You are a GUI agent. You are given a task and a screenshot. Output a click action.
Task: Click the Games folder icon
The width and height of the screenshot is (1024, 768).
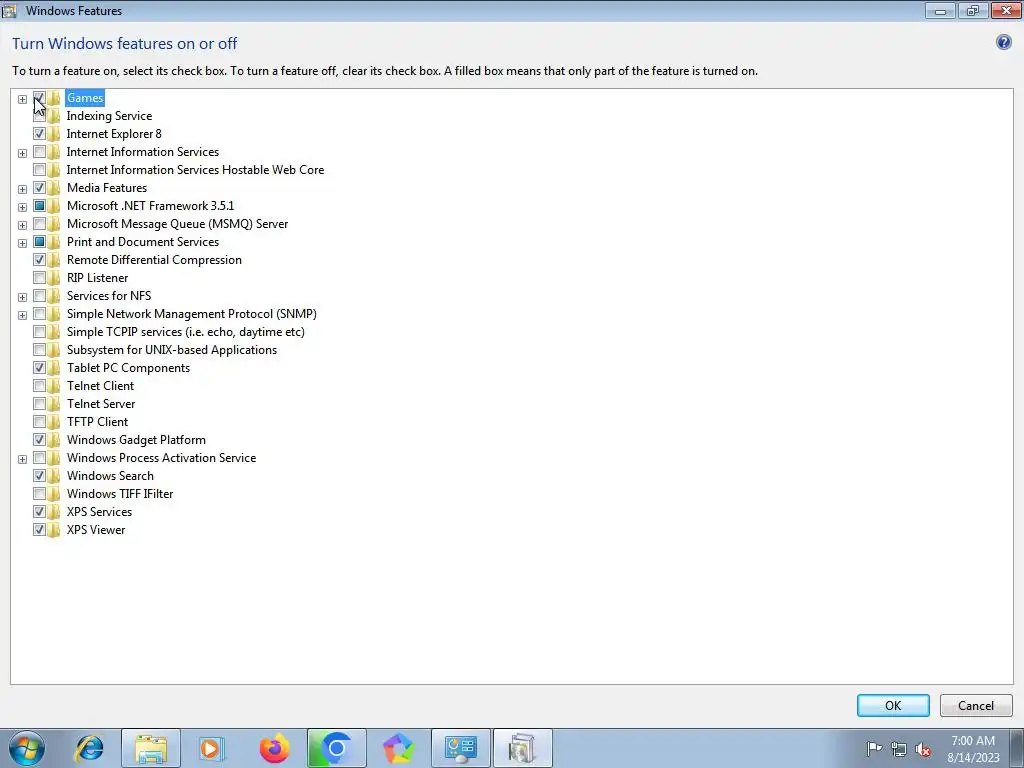click(x=54, y=98)
